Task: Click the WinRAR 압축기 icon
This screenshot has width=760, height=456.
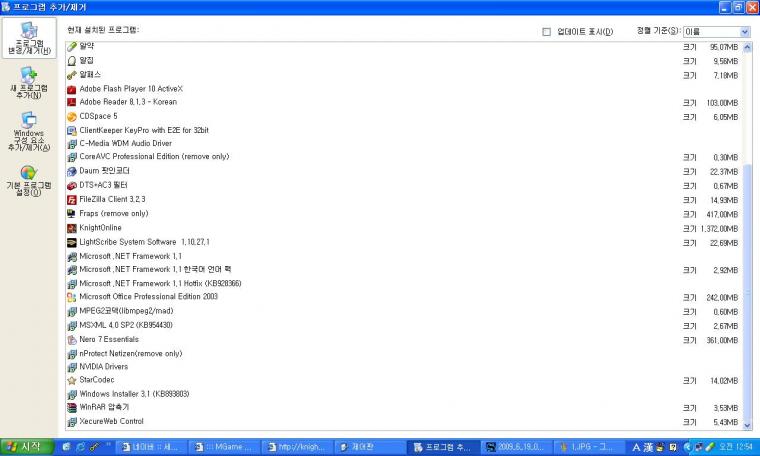Action: pos(72,408)
